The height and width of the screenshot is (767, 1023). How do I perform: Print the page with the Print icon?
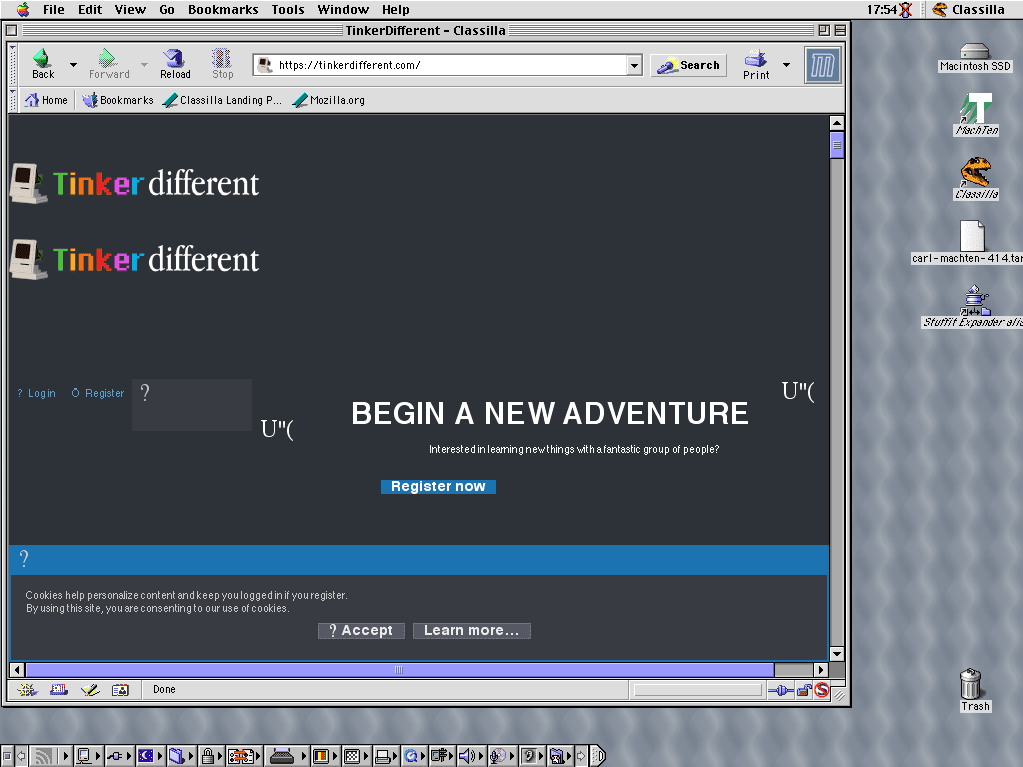(x=756, y=64)
